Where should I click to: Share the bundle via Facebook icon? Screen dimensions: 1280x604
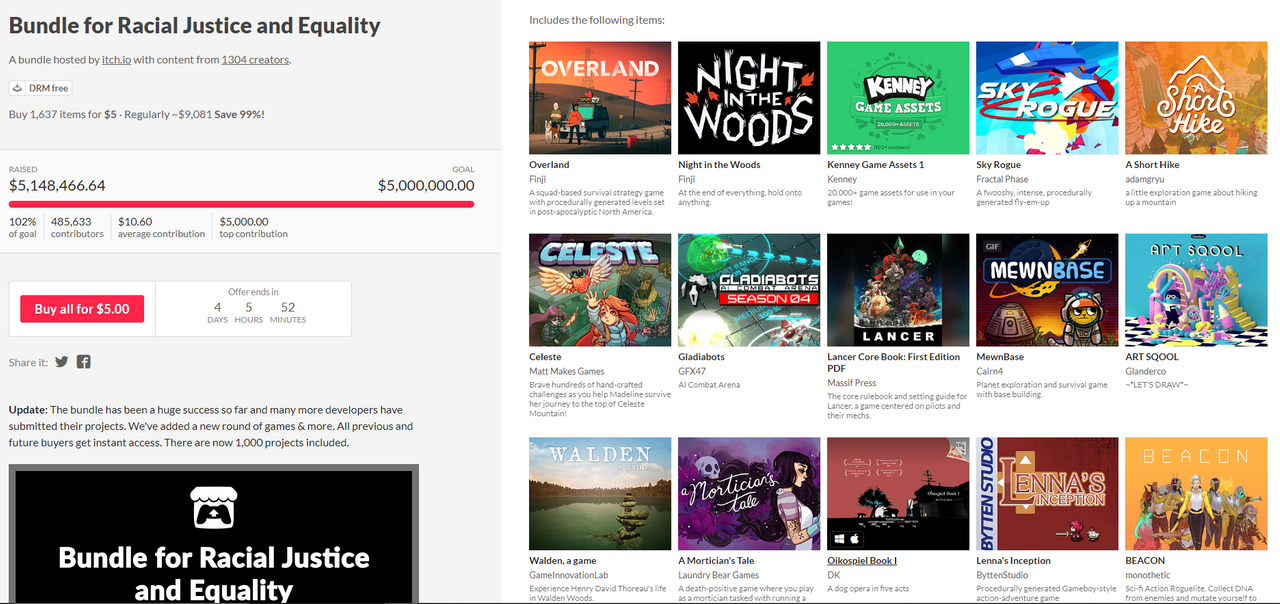tap(84, 362)
